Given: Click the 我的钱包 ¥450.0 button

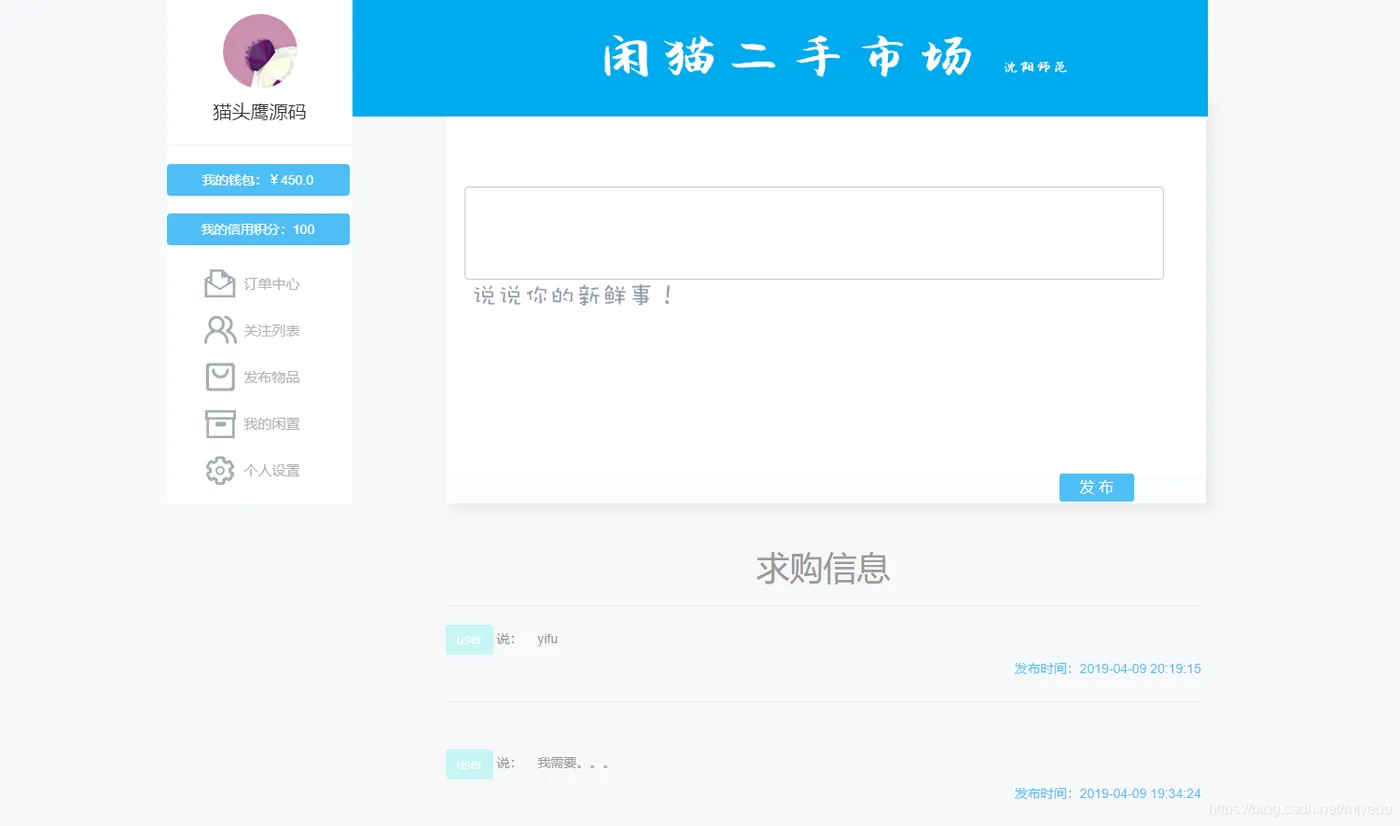Looking at the screenshot, I should tap(258, 180).
